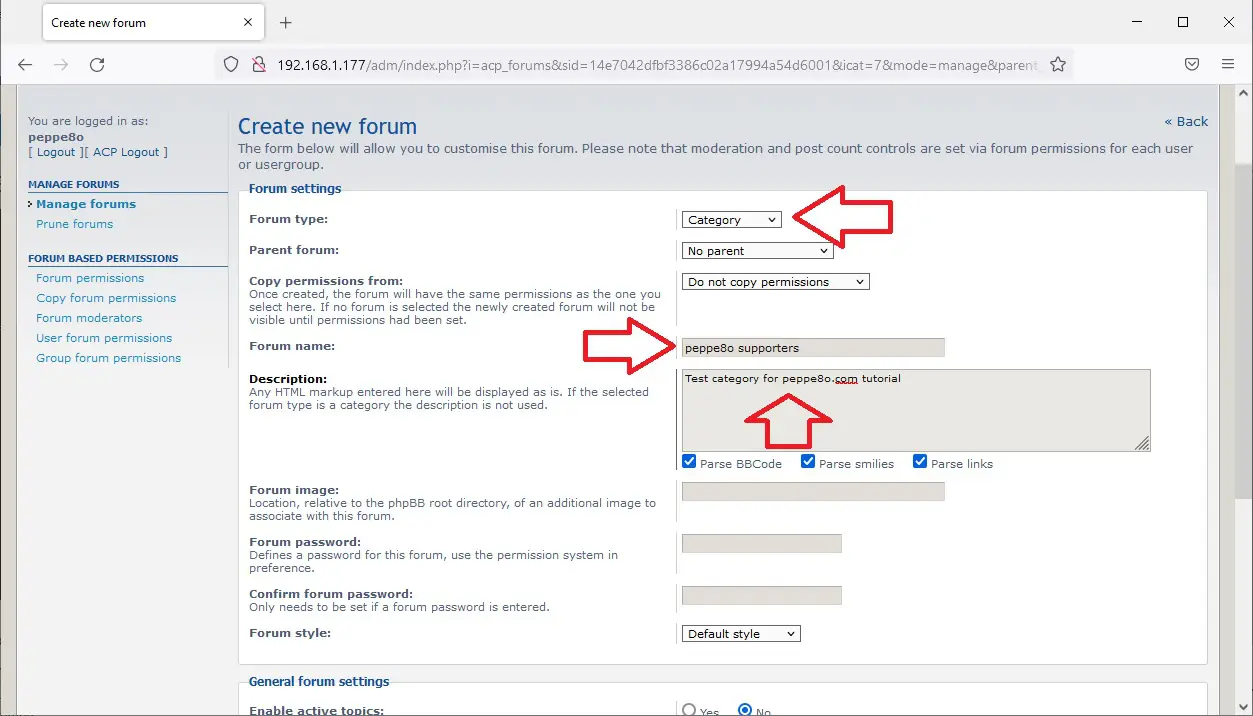Reload the page with the refresh icon
Image resolution: width=1253 pixels, height=716 pixels.
pos(97,64)
